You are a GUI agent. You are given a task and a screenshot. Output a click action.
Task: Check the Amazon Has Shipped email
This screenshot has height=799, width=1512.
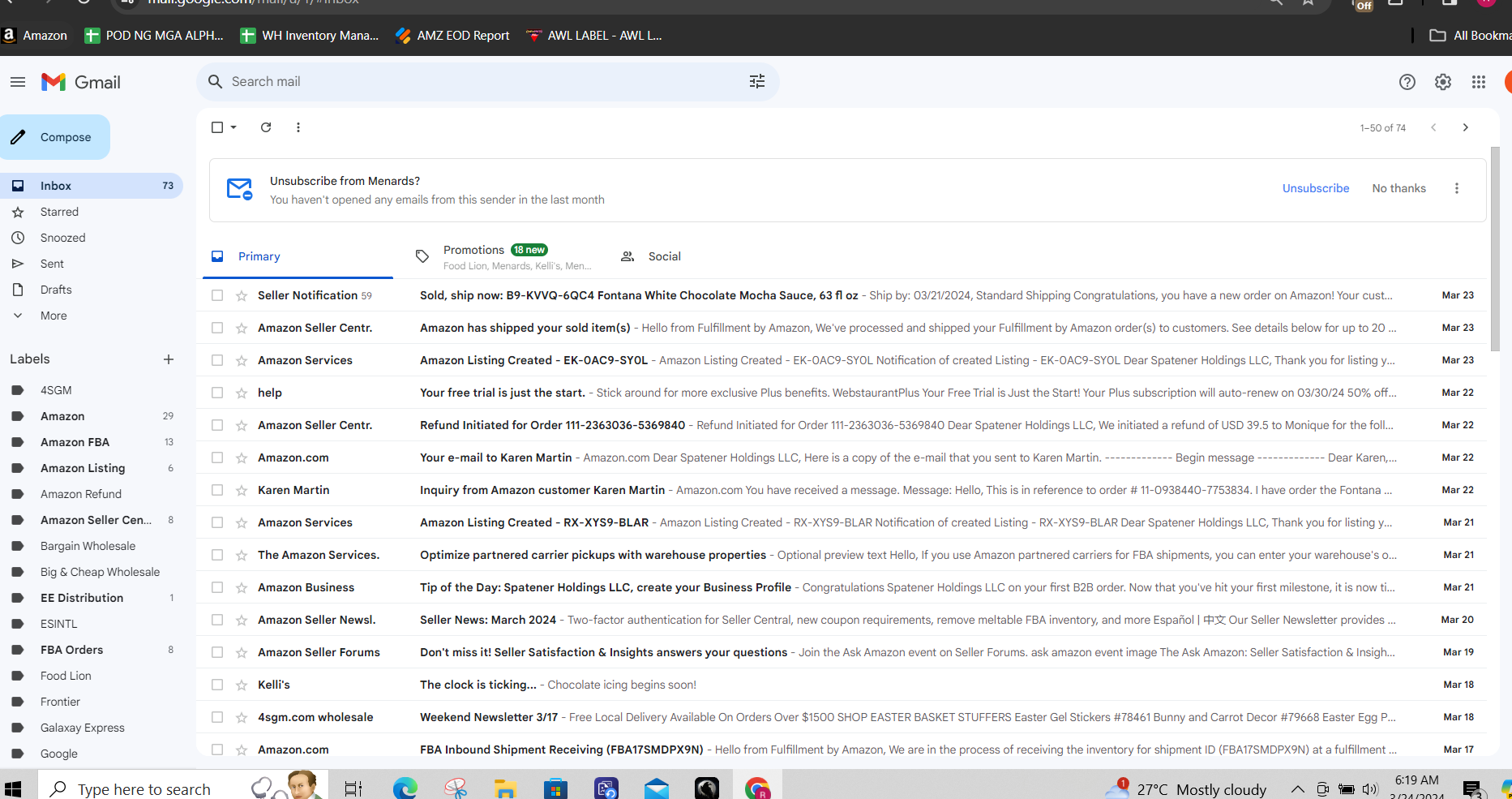(x=217, y=328)
